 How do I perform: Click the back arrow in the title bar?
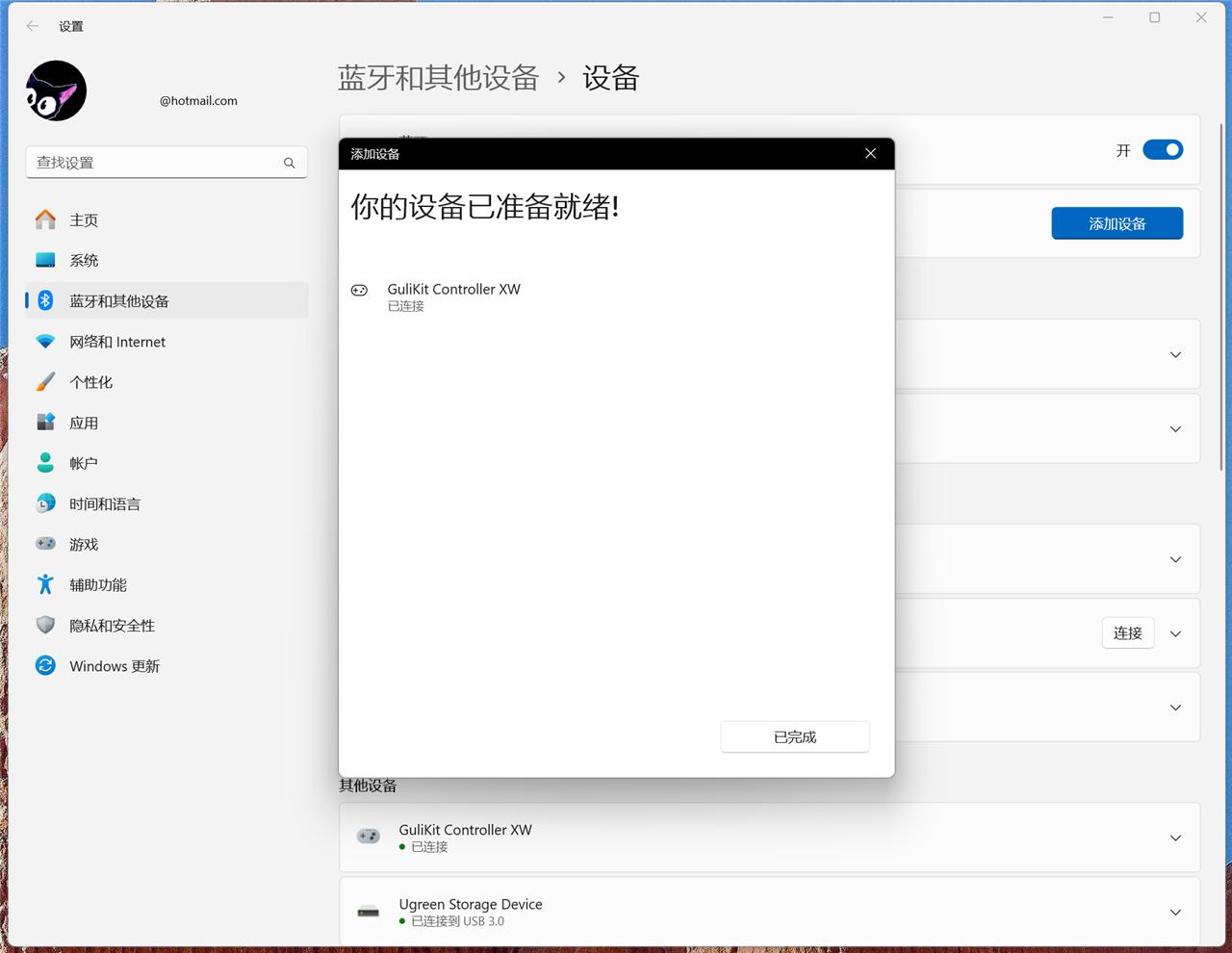[x=33, y=26]
